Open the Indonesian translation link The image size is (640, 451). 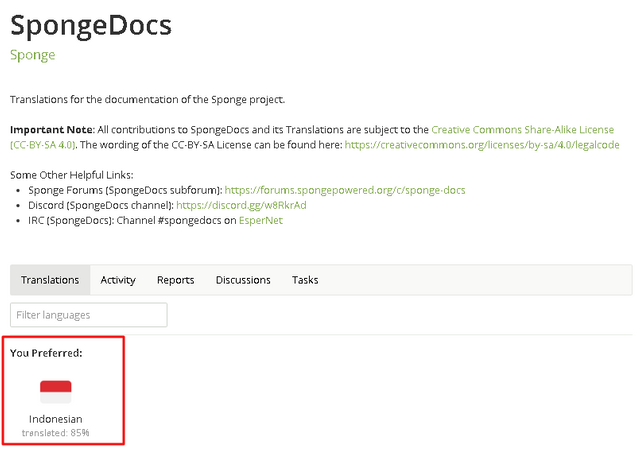click(56, 419)
